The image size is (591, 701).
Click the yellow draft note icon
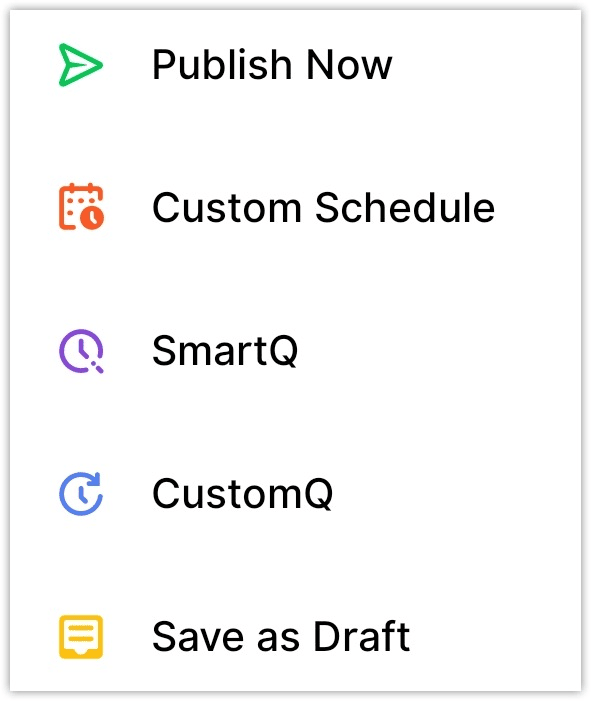[x=81, y=637]
